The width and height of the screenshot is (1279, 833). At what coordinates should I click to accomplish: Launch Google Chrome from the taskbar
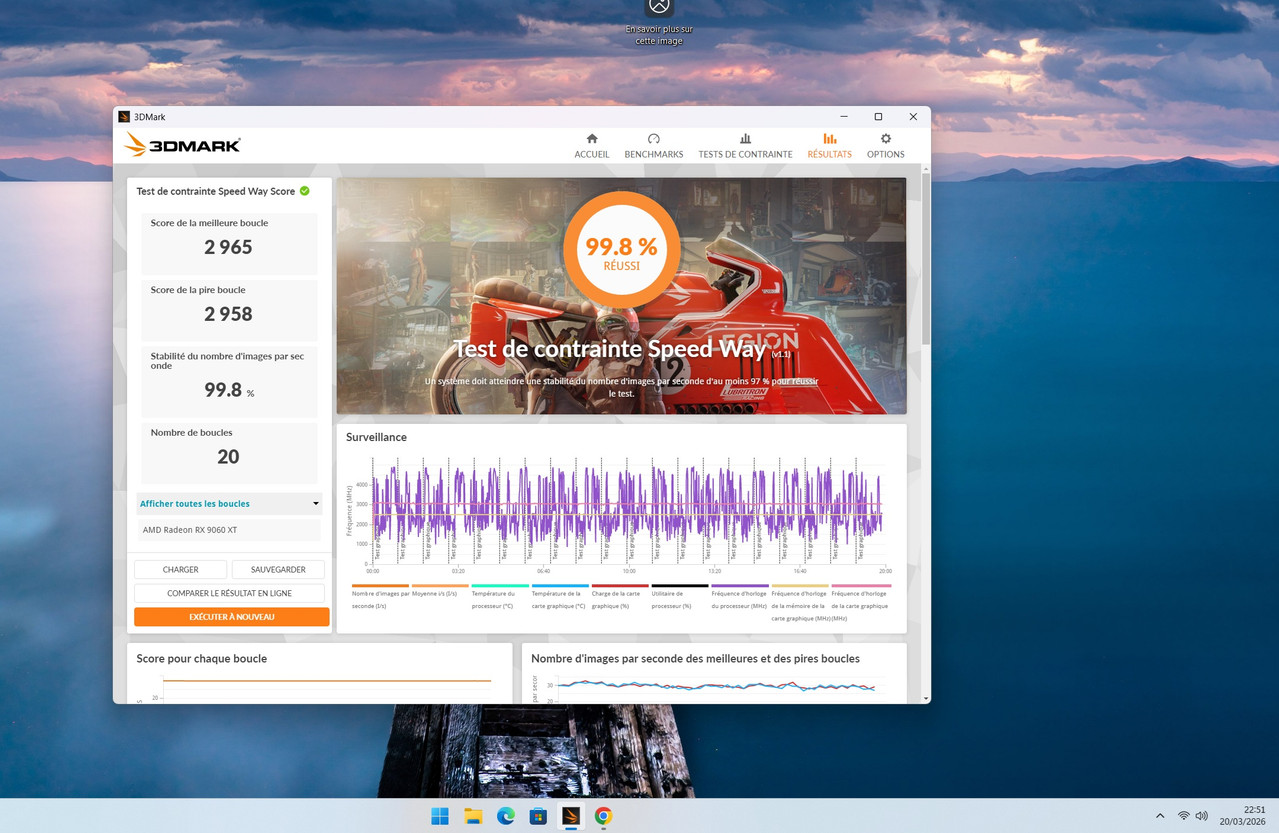coord(603,816)
